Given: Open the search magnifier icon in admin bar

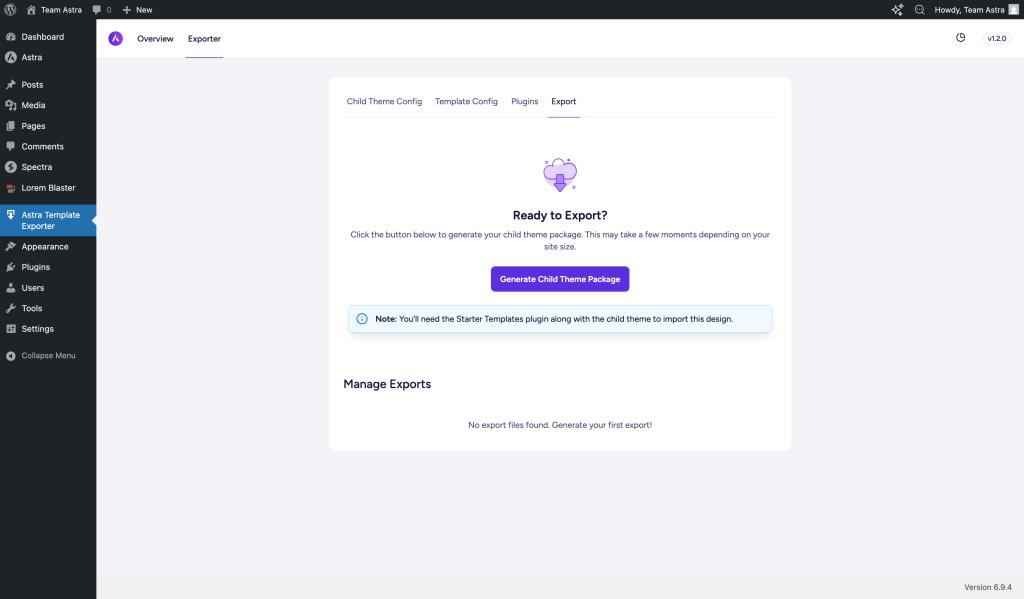Looking at the screenshot, I should click(920, 9).
